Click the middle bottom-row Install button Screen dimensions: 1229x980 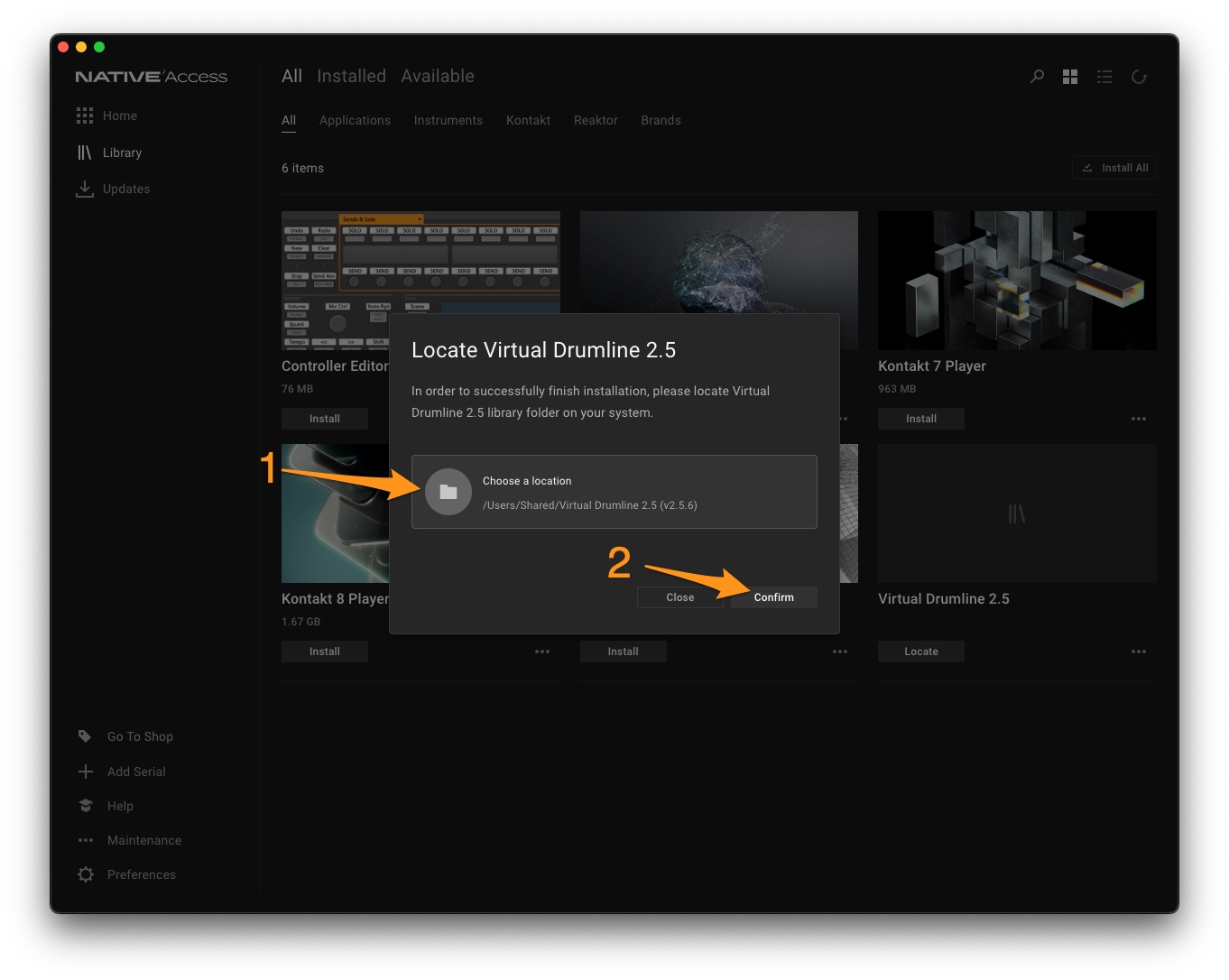pos(623,652)
